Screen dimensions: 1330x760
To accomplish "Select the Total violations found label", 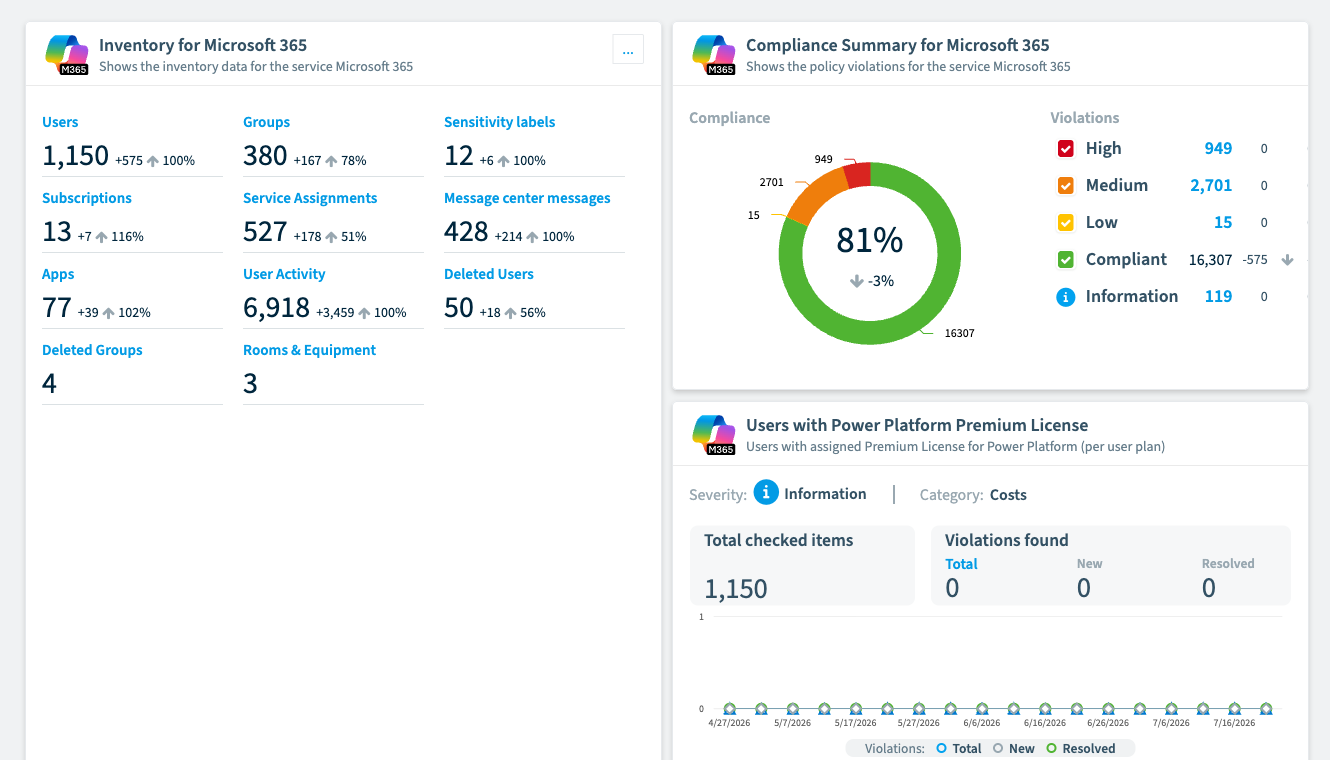I will 961,564.
